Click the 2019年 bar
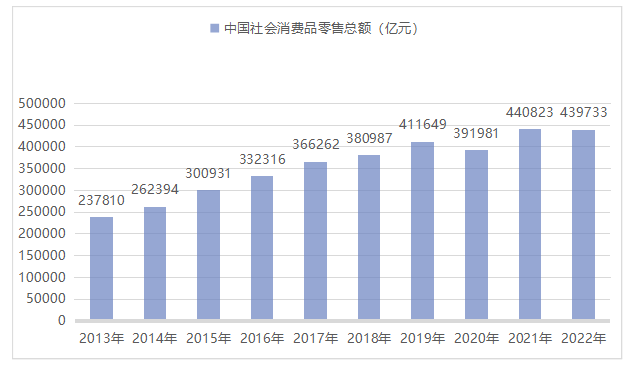The height and width of the screenshot is (365, 635). coord(422,231)
